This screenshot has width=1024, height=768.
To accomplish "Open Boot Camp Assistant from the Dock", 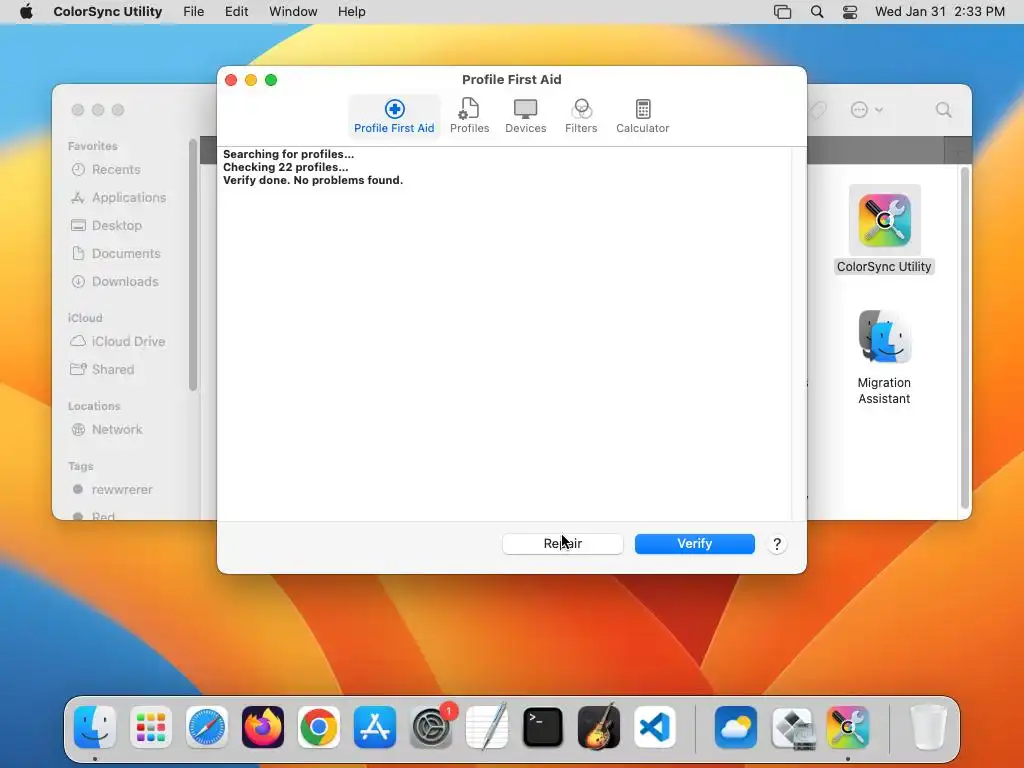I will [x=792, y=727].
